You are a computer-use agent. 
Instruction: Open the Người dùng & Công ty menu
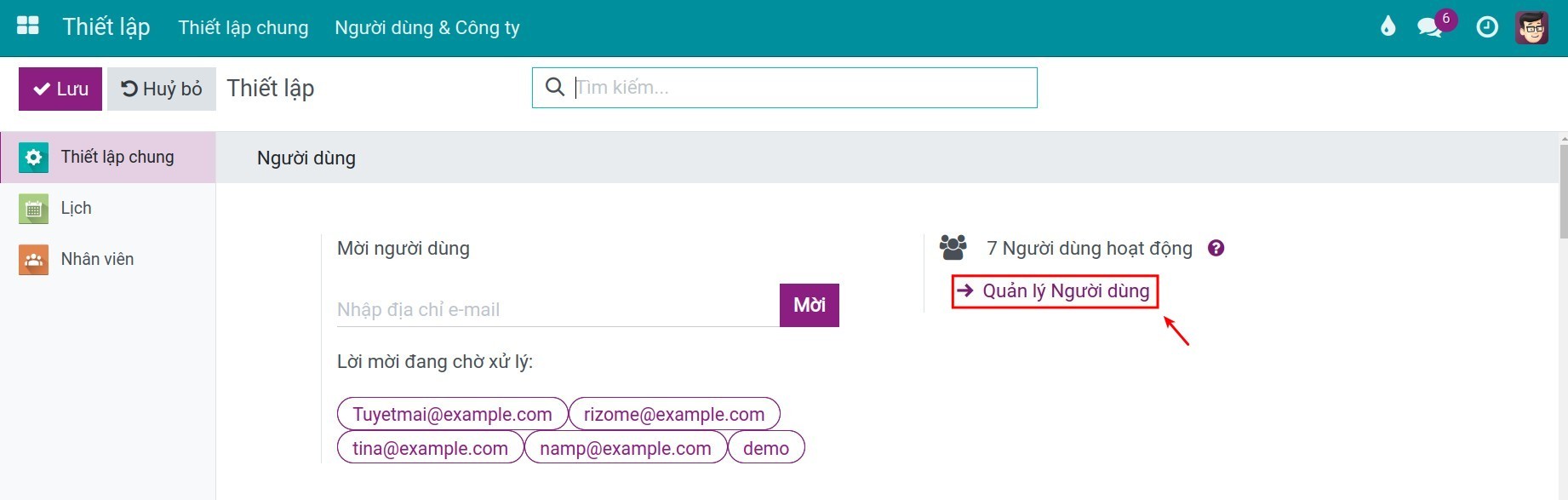[x=427, y=27]
